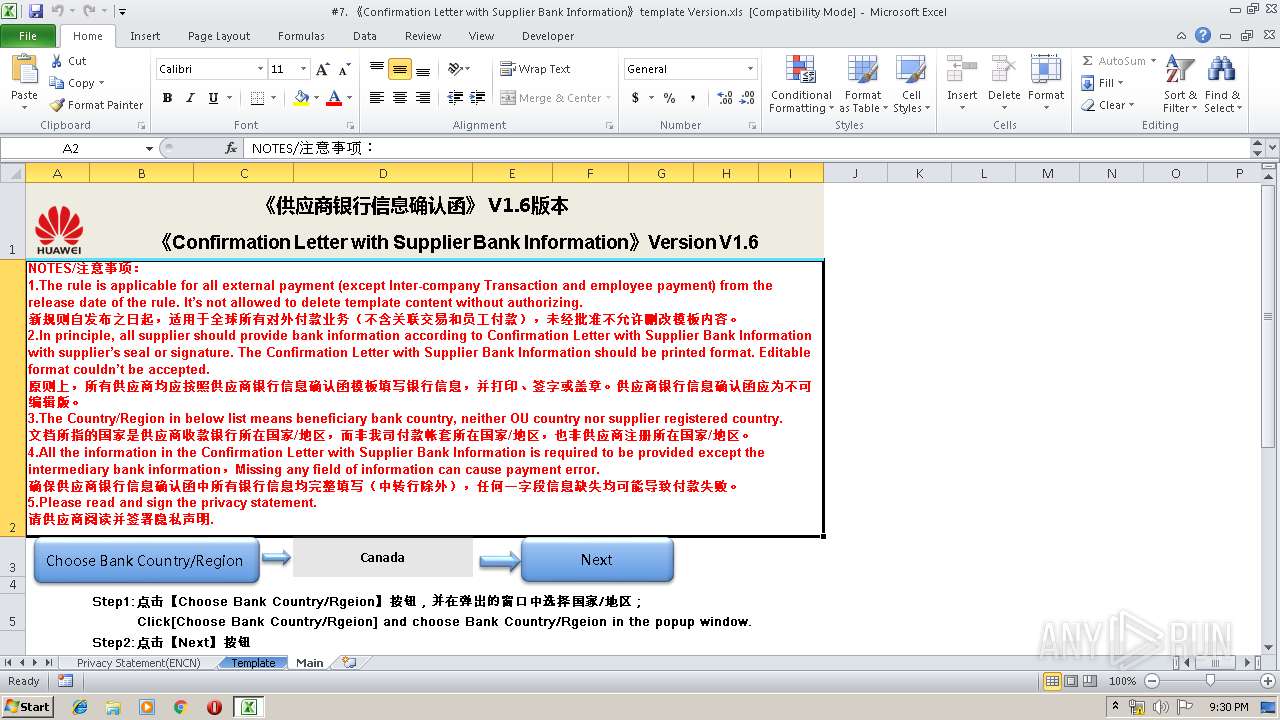Click the Cut scissors icon

[x=57, y=61]
